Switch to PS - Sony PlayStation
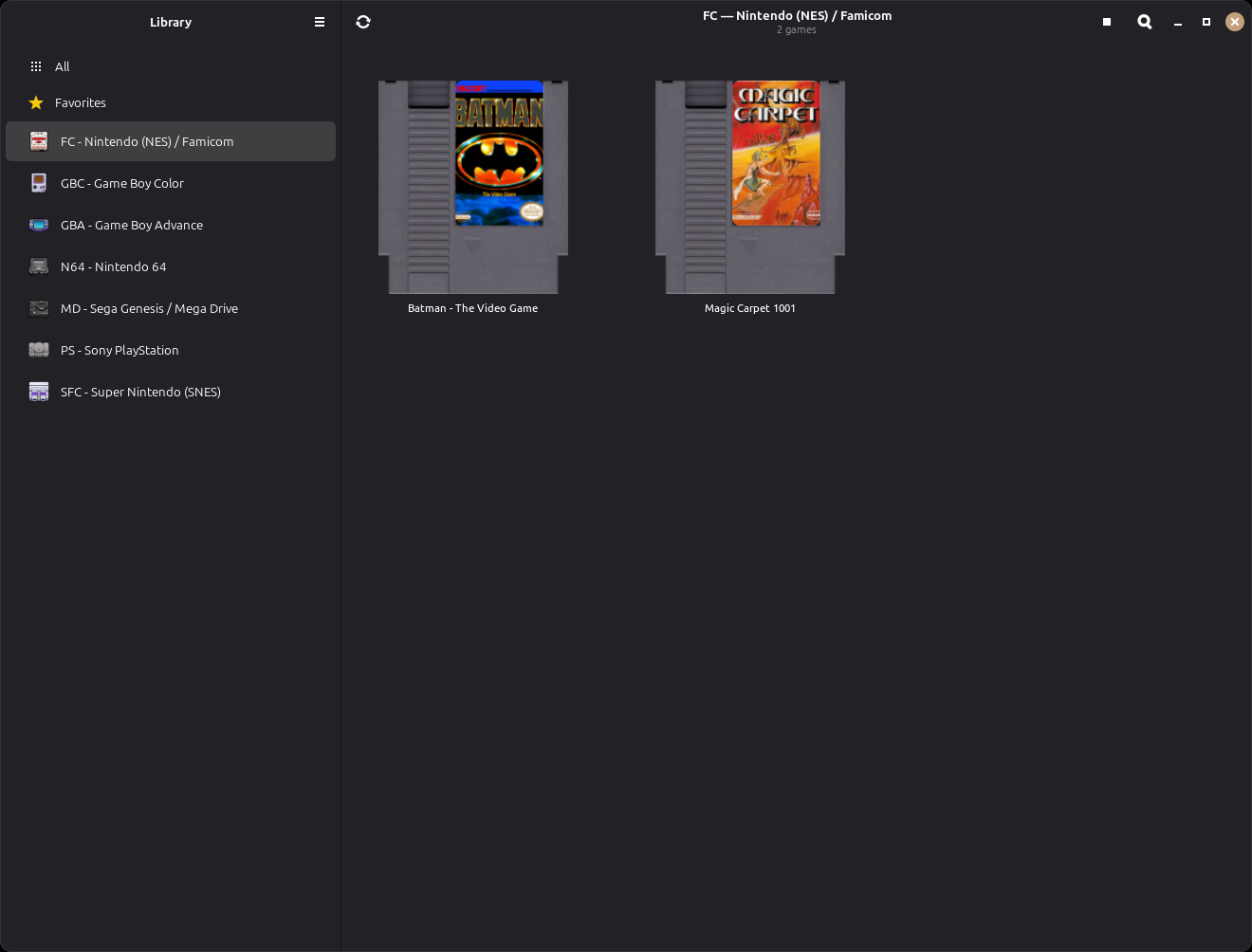 [x=171, y=350]
